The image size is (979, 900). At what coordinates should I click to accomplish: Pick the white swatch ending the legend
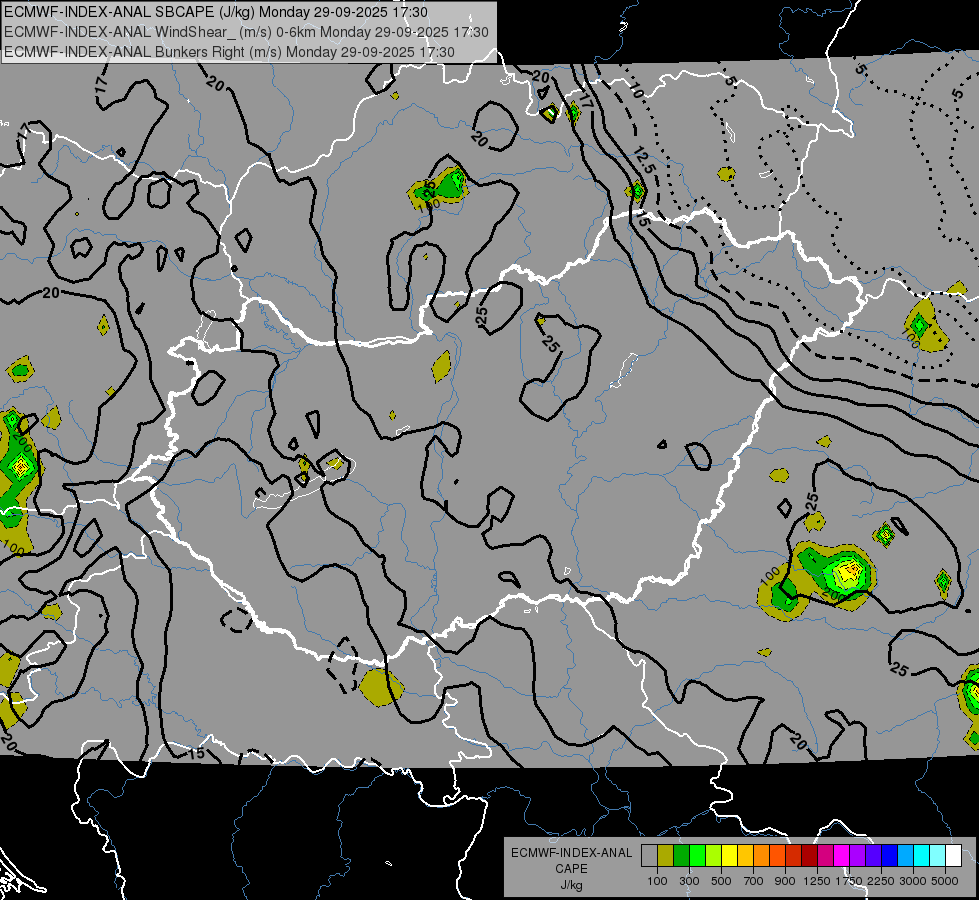(954, 856)
